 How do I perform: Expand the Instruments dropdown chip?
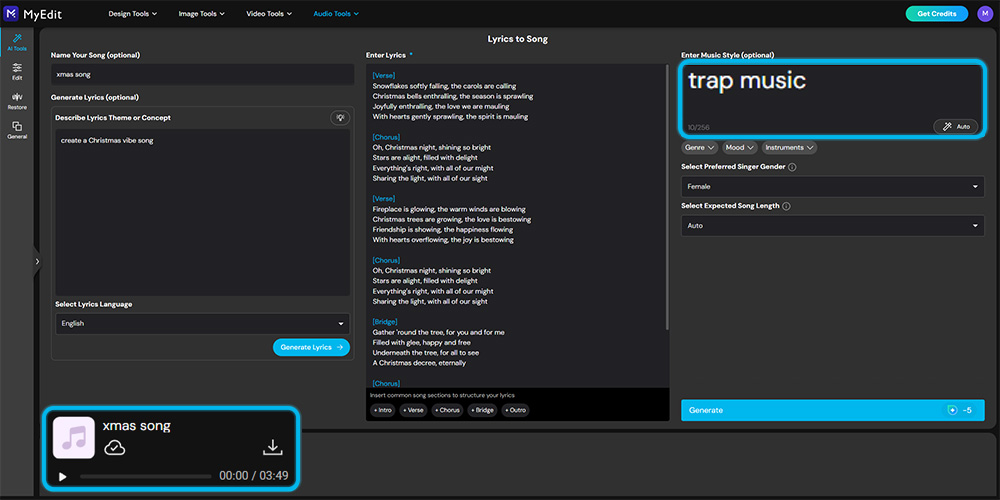pos(790,147)
